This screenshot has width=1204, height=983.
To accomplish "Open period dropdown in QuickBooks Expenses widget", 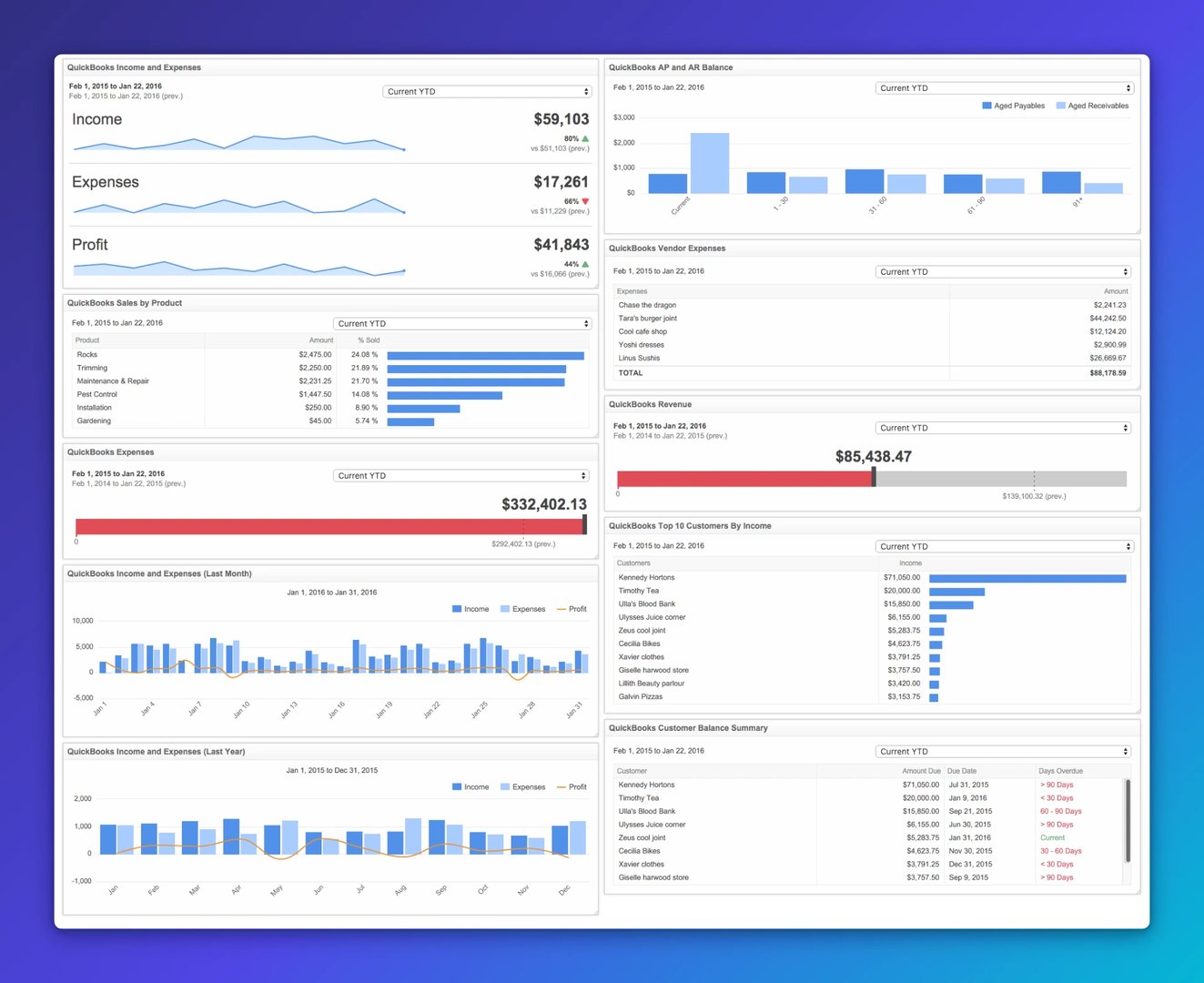I will (x=460, y=475).
